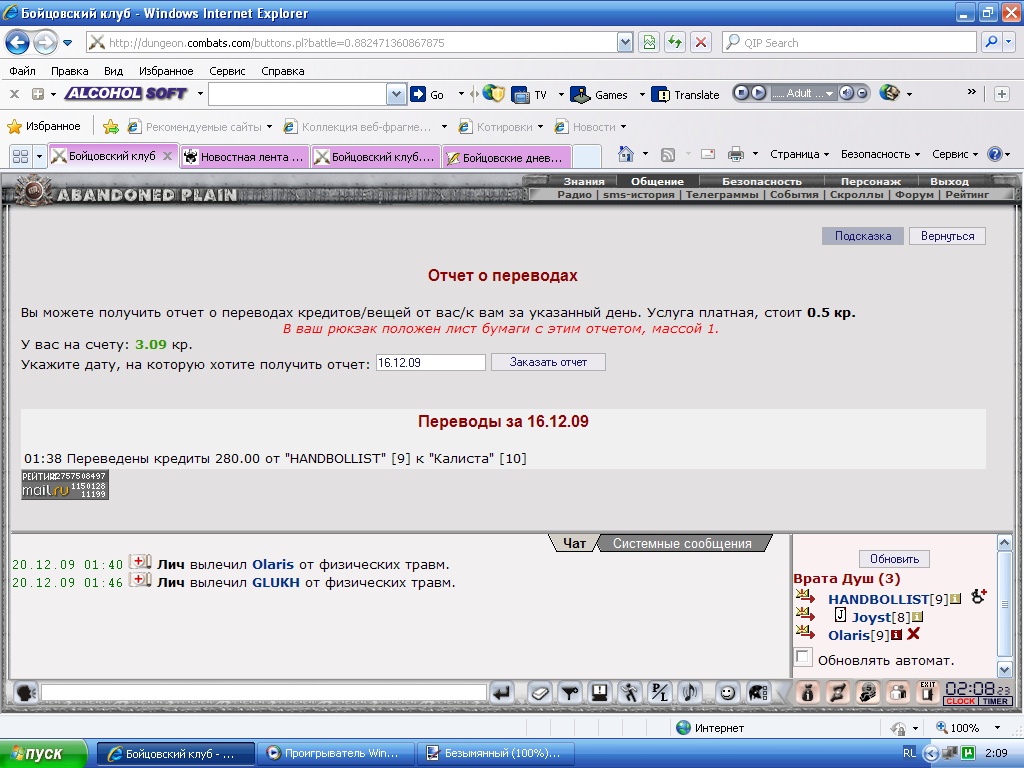1024x768 pixels.
Task: Toggle the P/L translit icon
Action: (660, 692)
